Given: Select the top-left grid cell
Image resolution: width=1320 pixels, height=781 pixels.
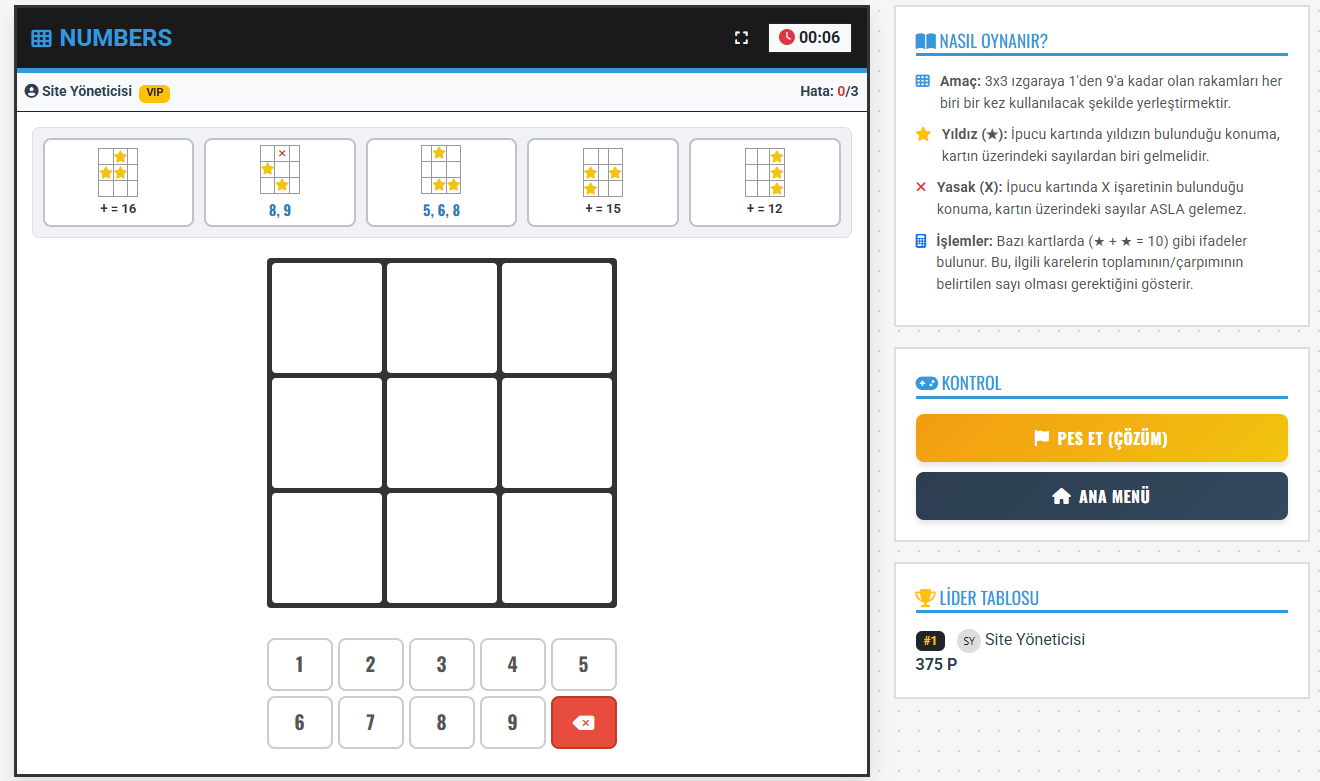Looking at the screenshot, I should [327, 318].
